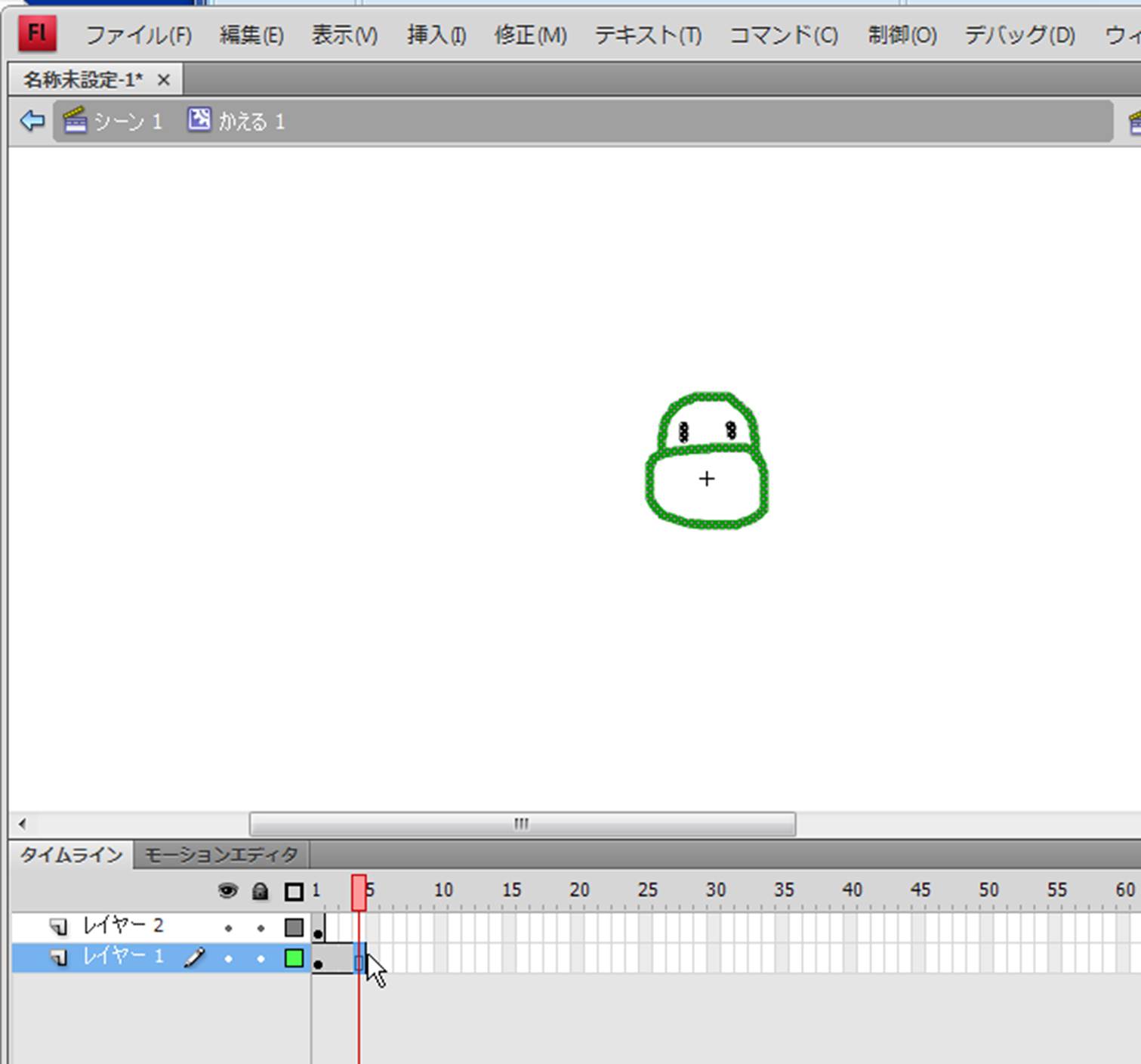Click the Flash Fl logo icon
This screenshot has width=1141, height=1064.
pos(37,34)
